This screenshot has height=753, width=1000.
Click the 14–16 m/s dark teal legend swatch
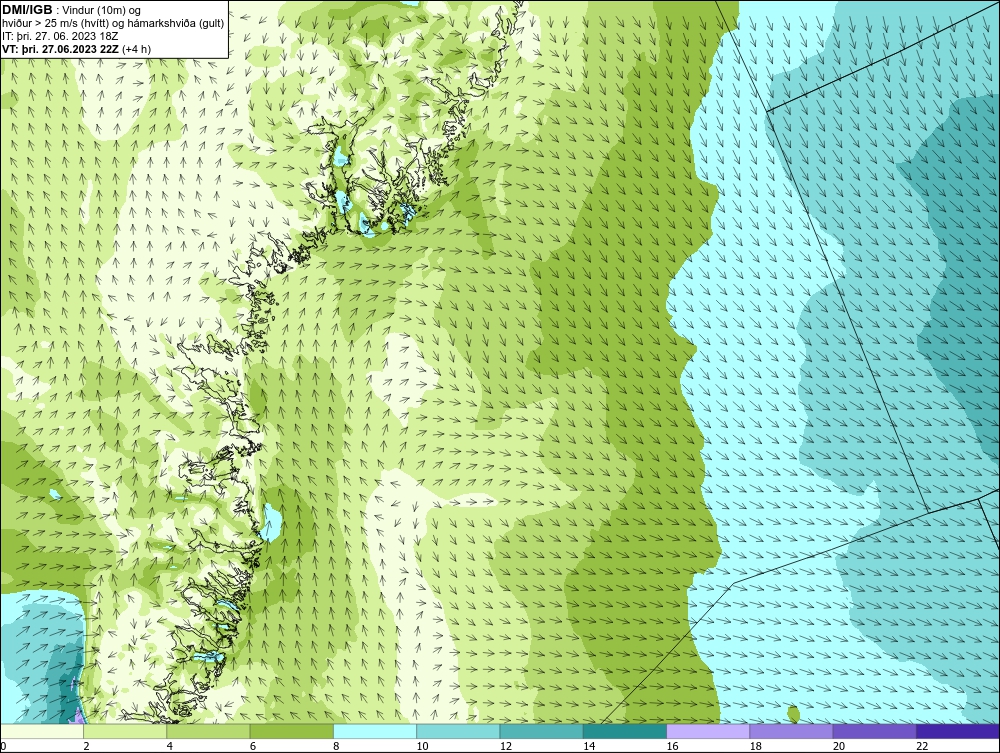pyautogui.click(x=625, y=731)
